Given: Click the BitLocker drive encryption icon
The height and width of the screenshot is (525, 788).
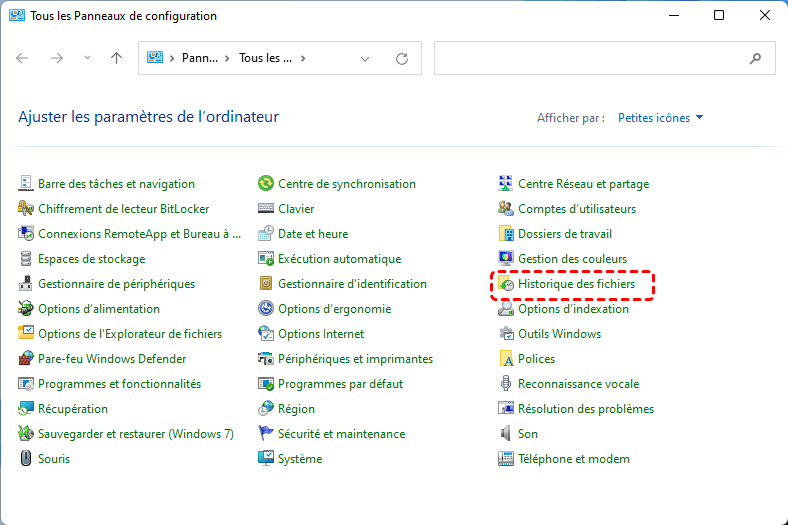Looking at the screenshot, I should (26, 208).
